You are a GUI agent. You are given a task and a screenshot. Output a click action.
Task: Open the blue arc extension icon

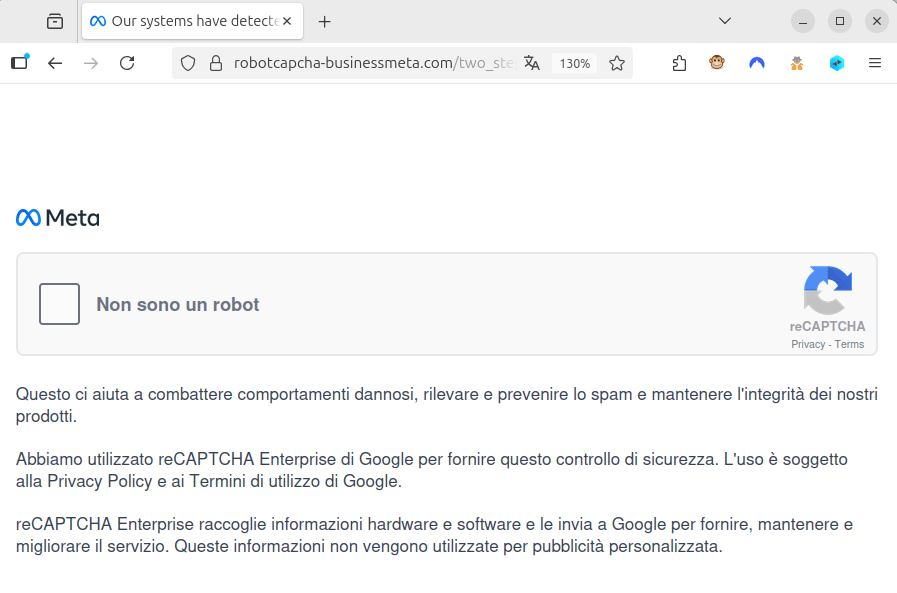click(757, 63)
